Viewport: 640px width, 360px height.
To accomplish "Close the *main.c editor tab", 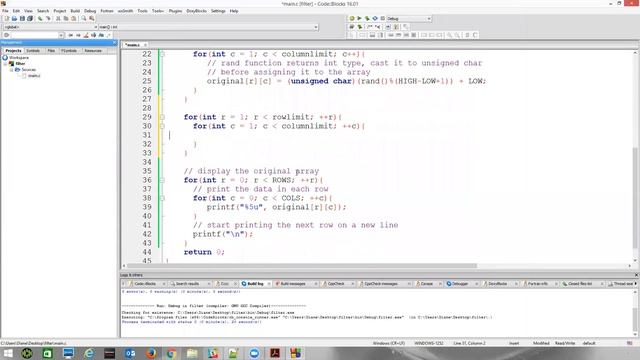I will (x=145, y=45).
